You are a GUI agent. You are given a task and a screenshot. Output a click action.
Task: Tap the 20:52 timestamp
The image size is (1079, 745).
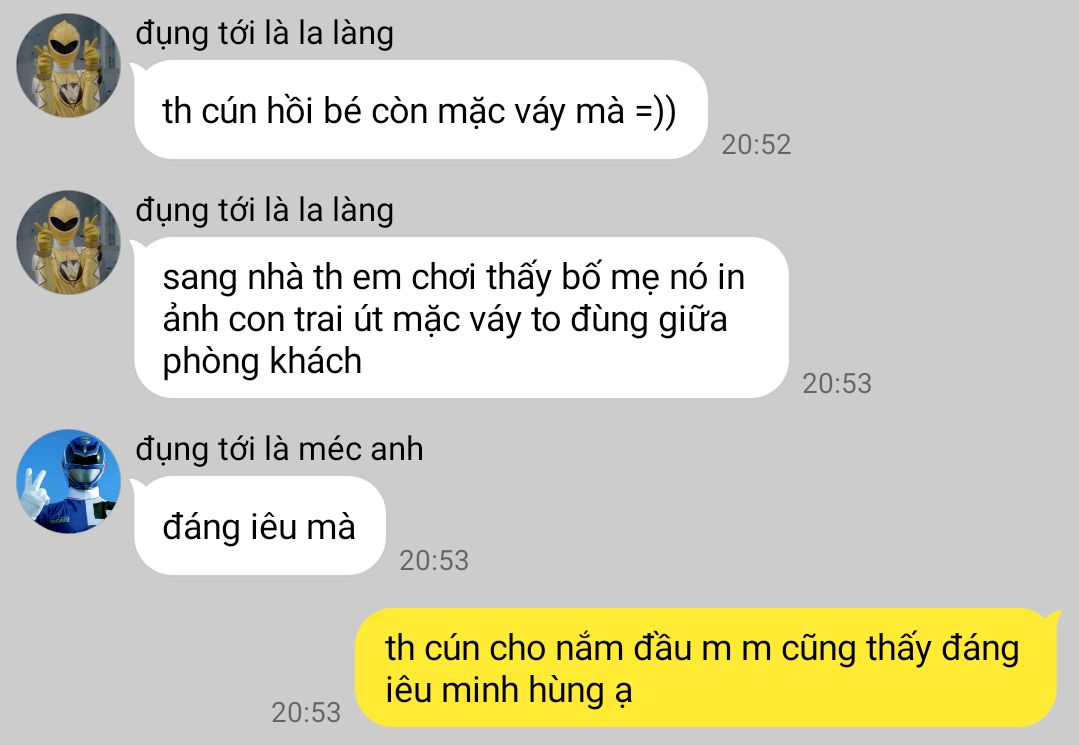756,144
